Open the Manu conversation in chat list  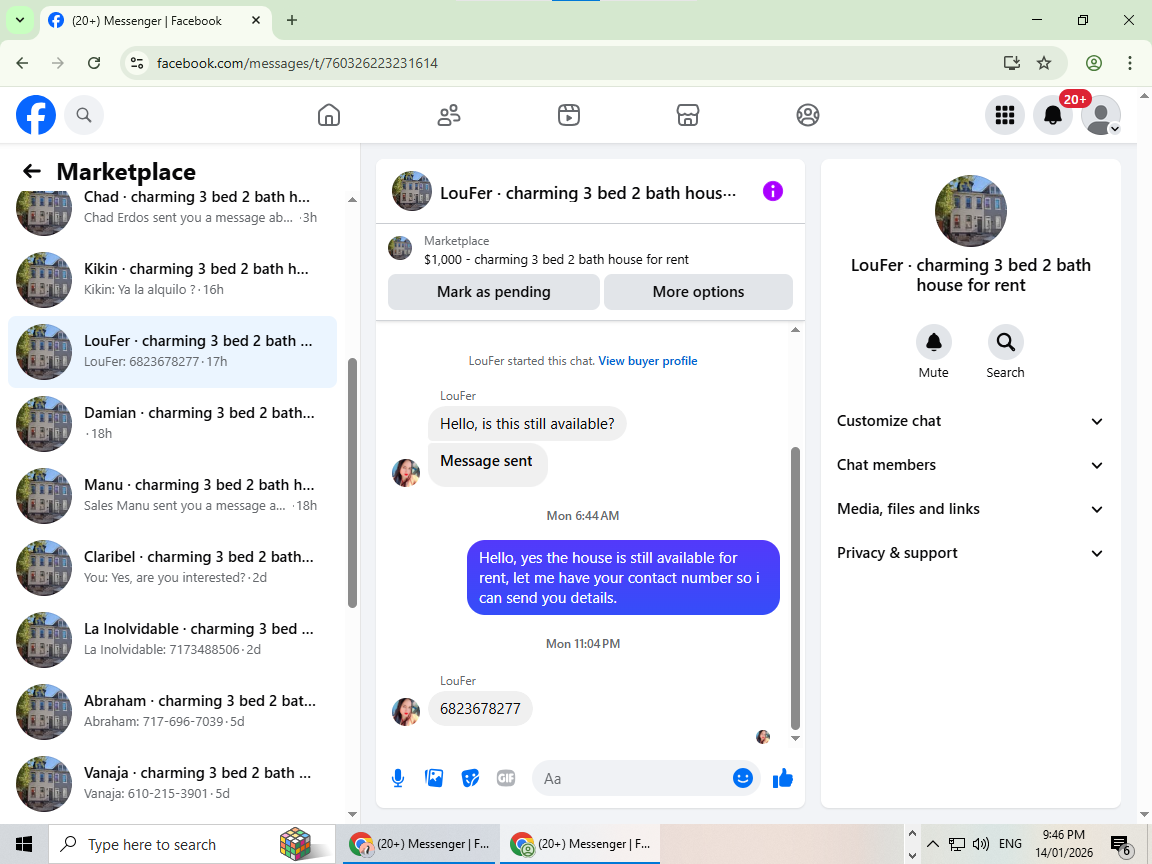coord(172,496)
